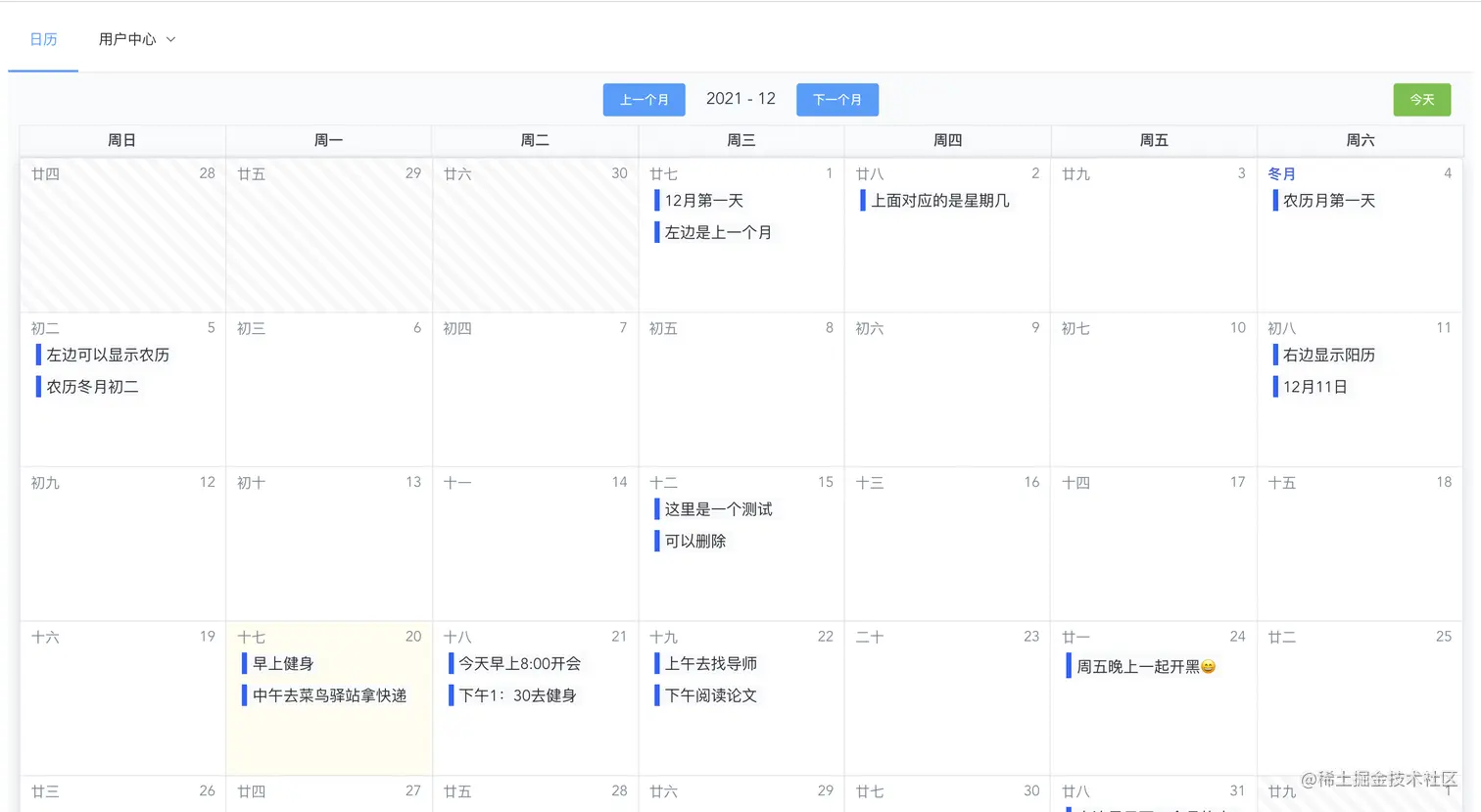1481x812 pixels.
Task: Select the 日历 tab
Action: (43, 39)
